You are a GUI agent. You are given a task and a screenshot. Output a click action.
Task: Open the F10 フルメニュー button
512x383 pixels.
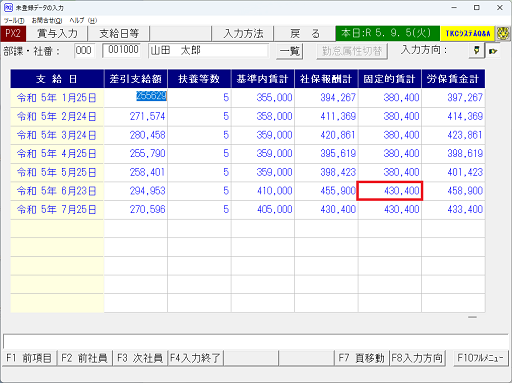point(481,358)
